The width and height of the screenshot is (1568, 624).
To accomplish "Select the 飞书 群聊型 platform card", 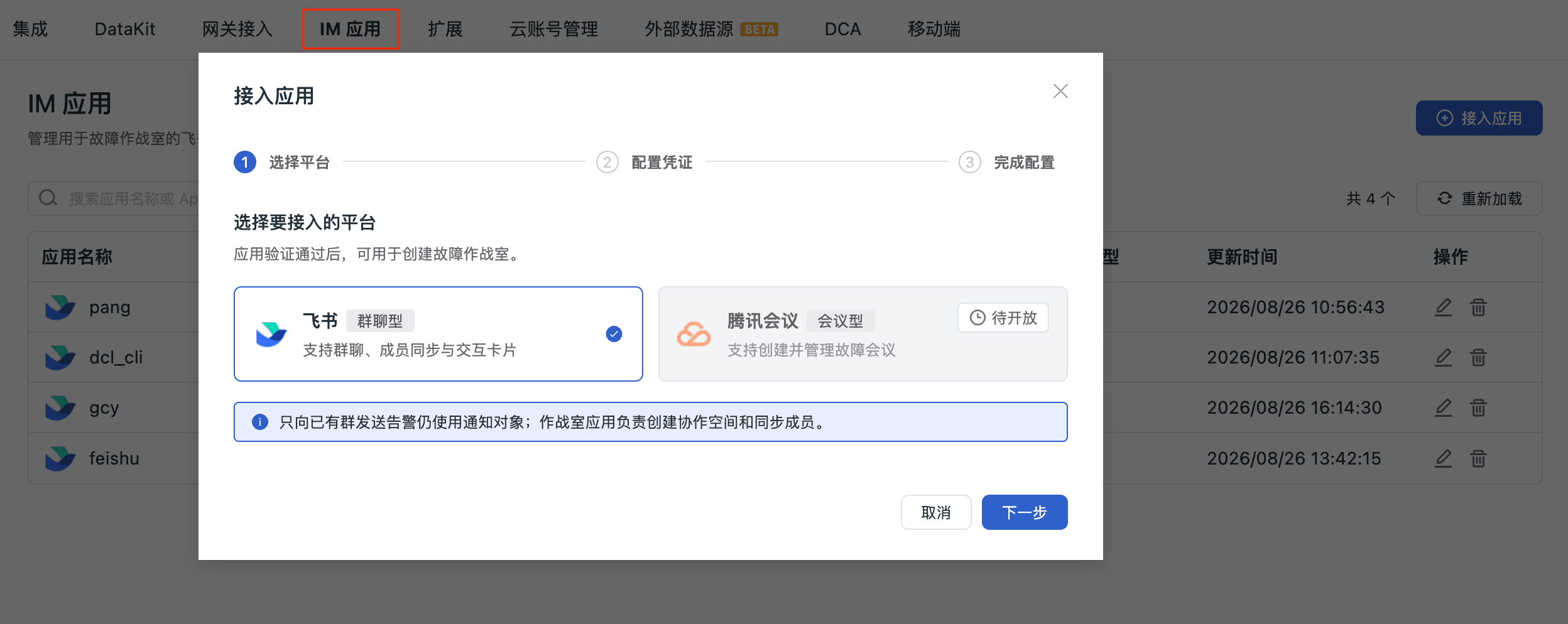I will pyautogui.click(x=438, y=334).
